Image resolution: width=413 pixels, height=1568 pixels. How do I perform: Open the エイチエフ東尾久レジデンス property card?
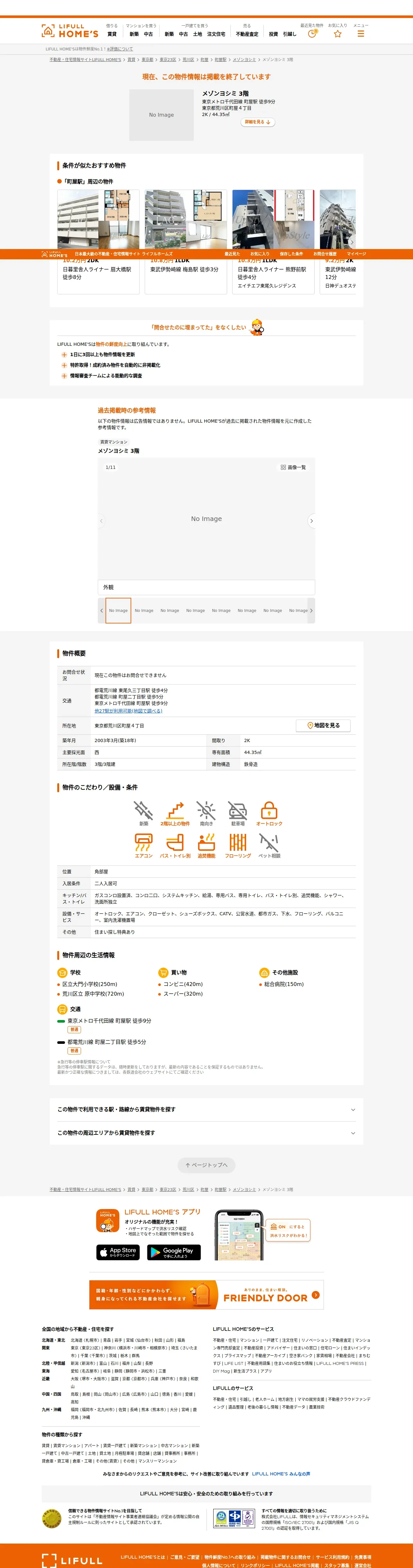coord(273,242)
